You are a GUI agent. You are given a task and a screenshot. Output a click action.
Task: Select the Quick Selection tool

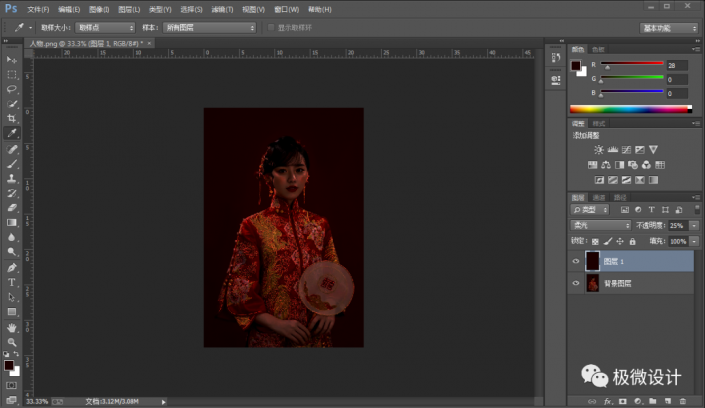[12, 104]
